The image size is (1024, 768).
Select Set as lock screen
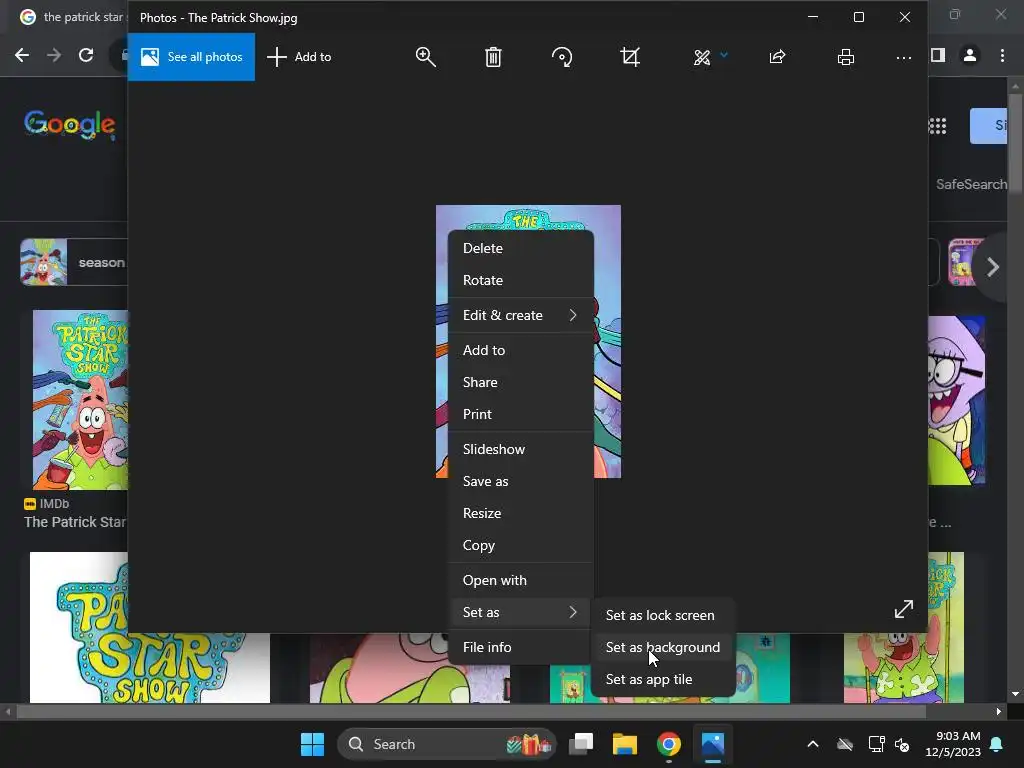tap(663, 615)
